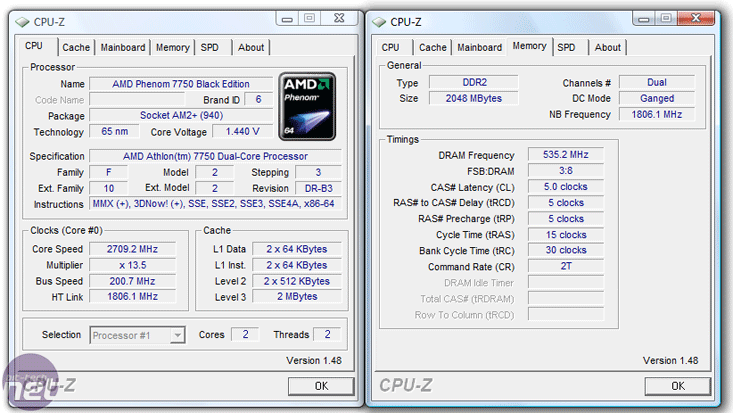Image resolution: width=733 pixels, height=413 pixels.
Task: Click L1 Data cache value
Action: [297, 249]
